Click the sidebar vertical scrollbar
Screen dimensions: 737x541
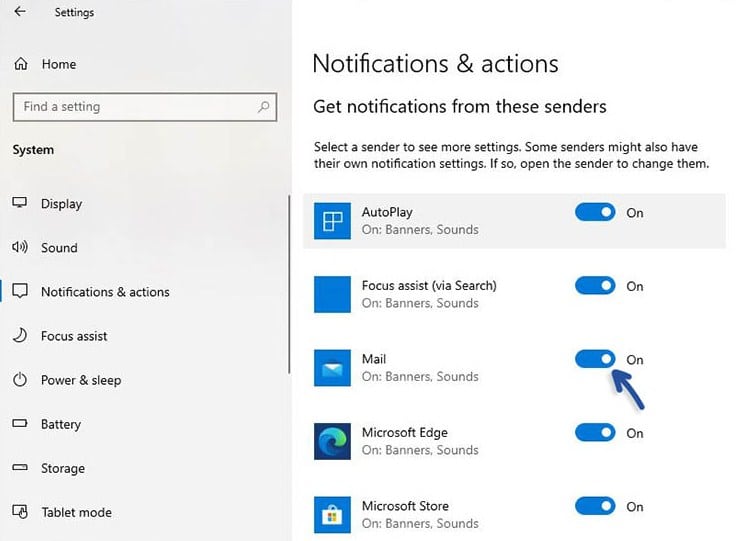289,284
